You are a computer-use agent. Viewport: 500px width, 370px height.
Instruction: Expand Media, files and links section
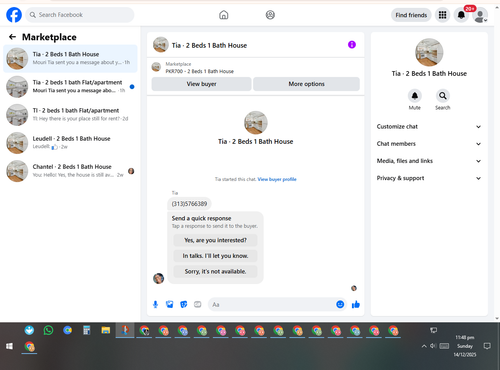(429, 161)
